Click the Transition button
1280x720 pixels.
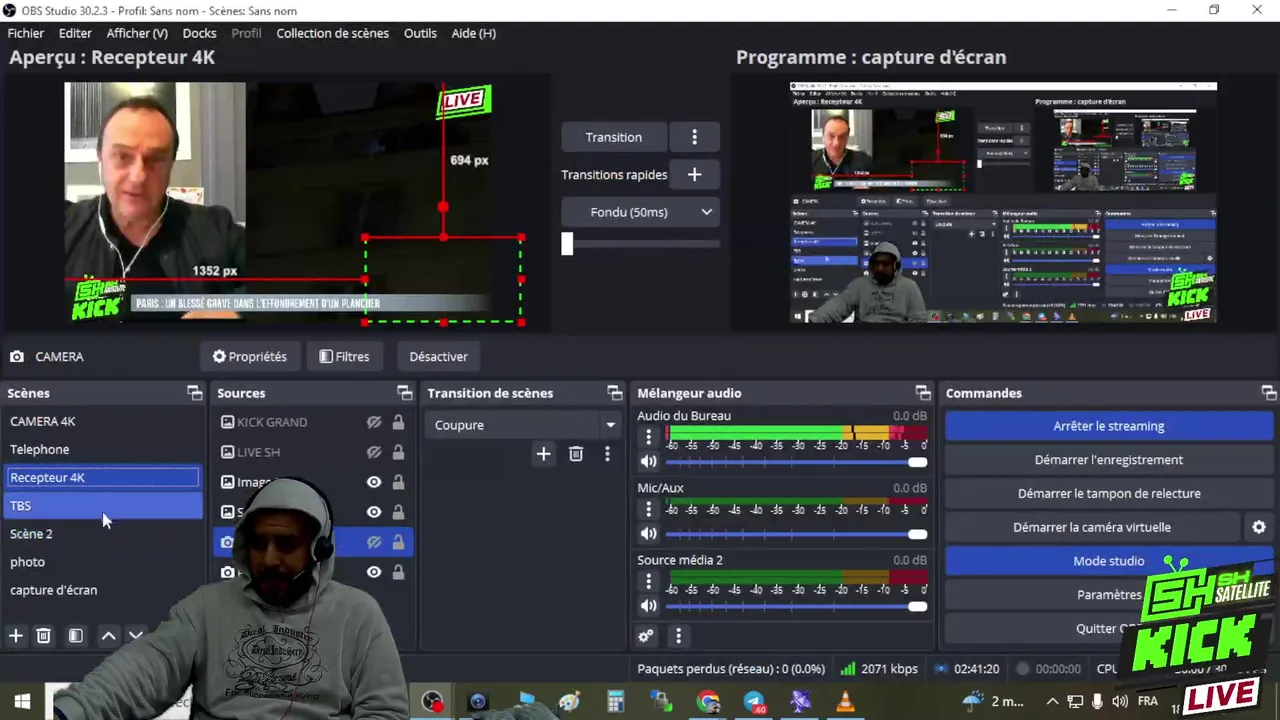[x=614, y=137]
